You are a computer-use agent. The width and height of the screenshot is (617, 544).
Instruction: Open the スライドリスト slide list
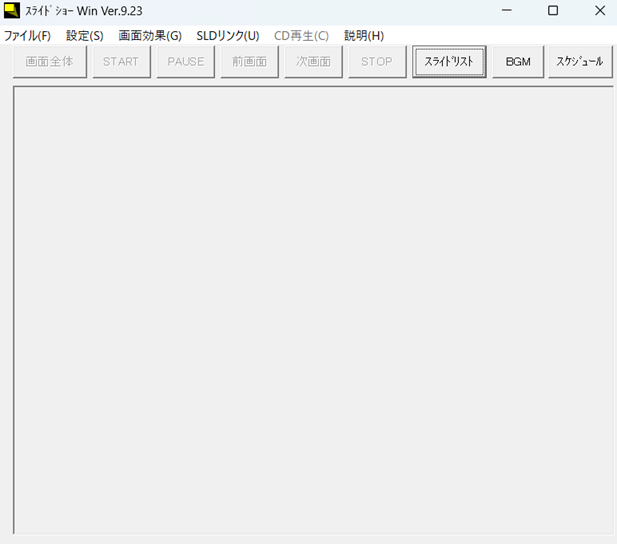click(449, 61)
